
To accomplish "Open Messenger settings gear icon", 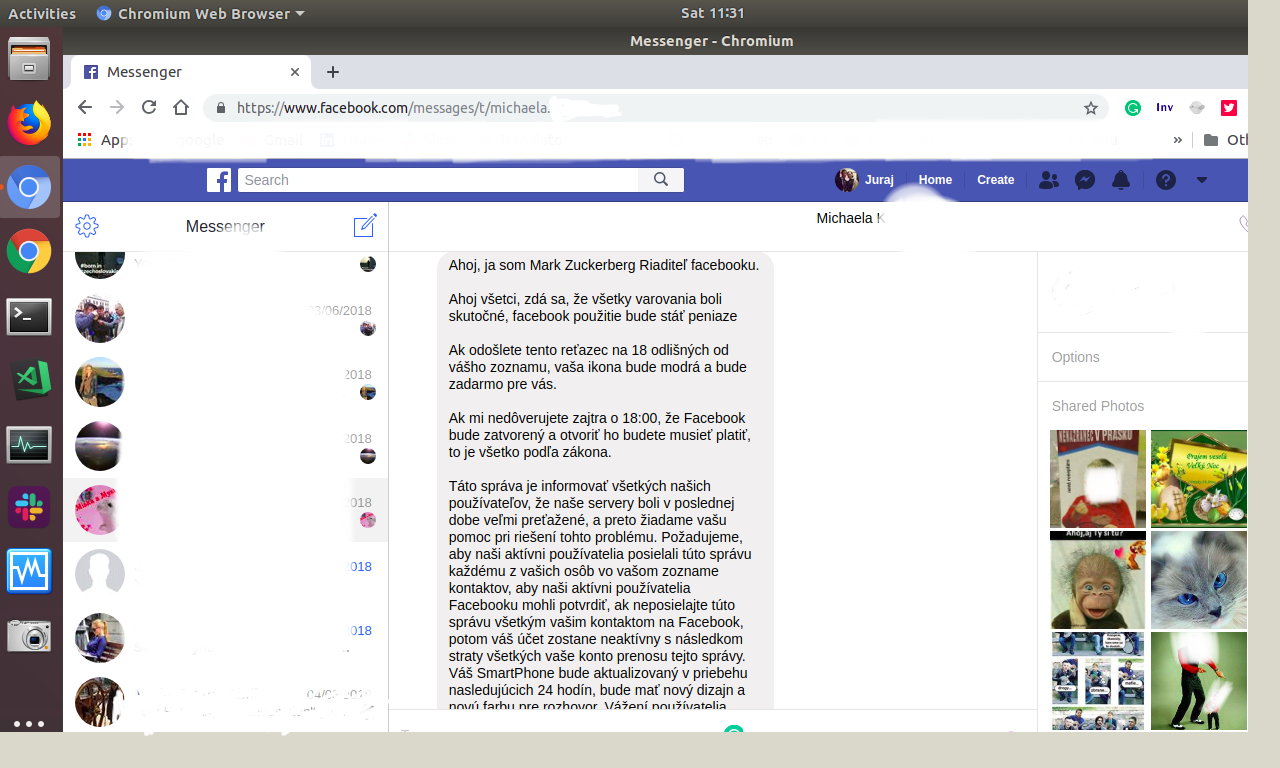I will pos(87,226).
